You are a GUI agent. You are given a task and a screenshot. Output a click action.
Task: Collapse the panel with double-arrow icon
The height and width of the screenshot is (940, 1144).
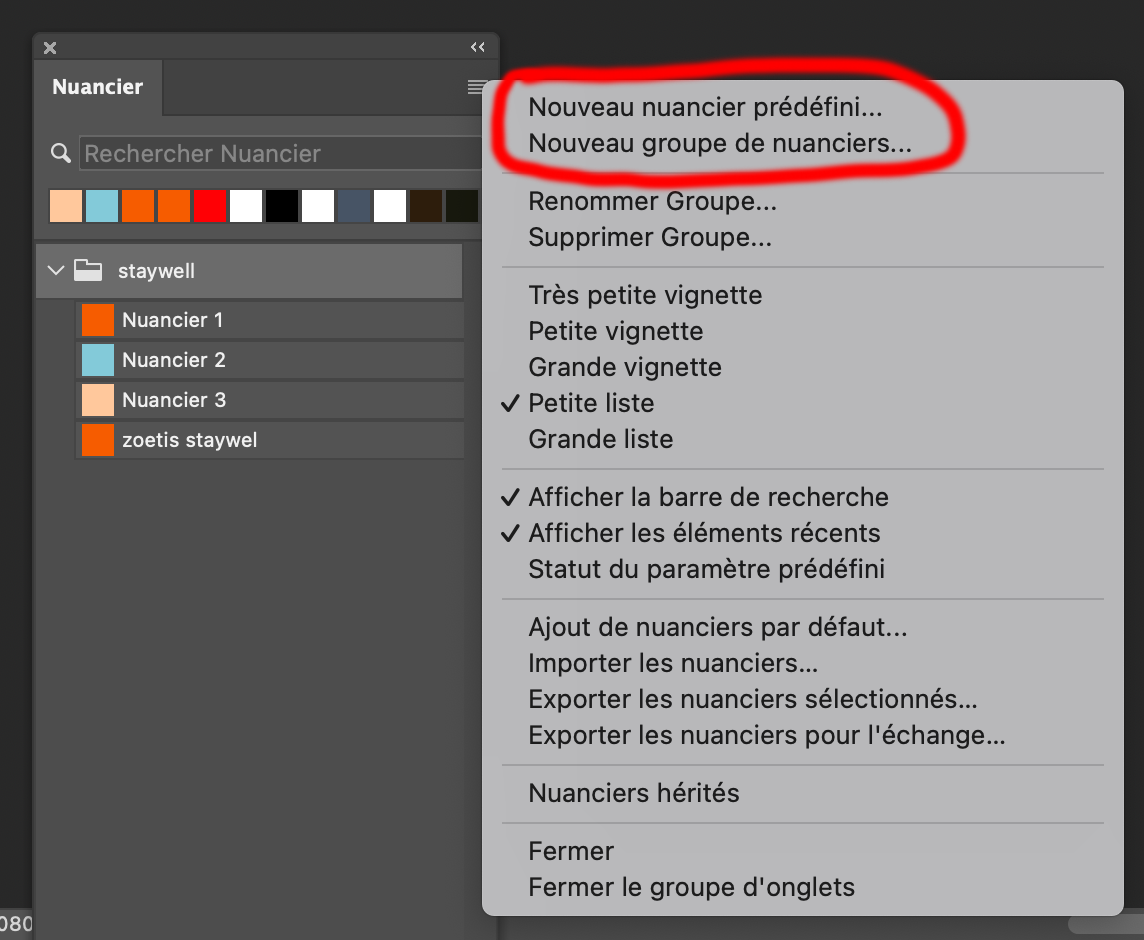[x=477, y=47]
